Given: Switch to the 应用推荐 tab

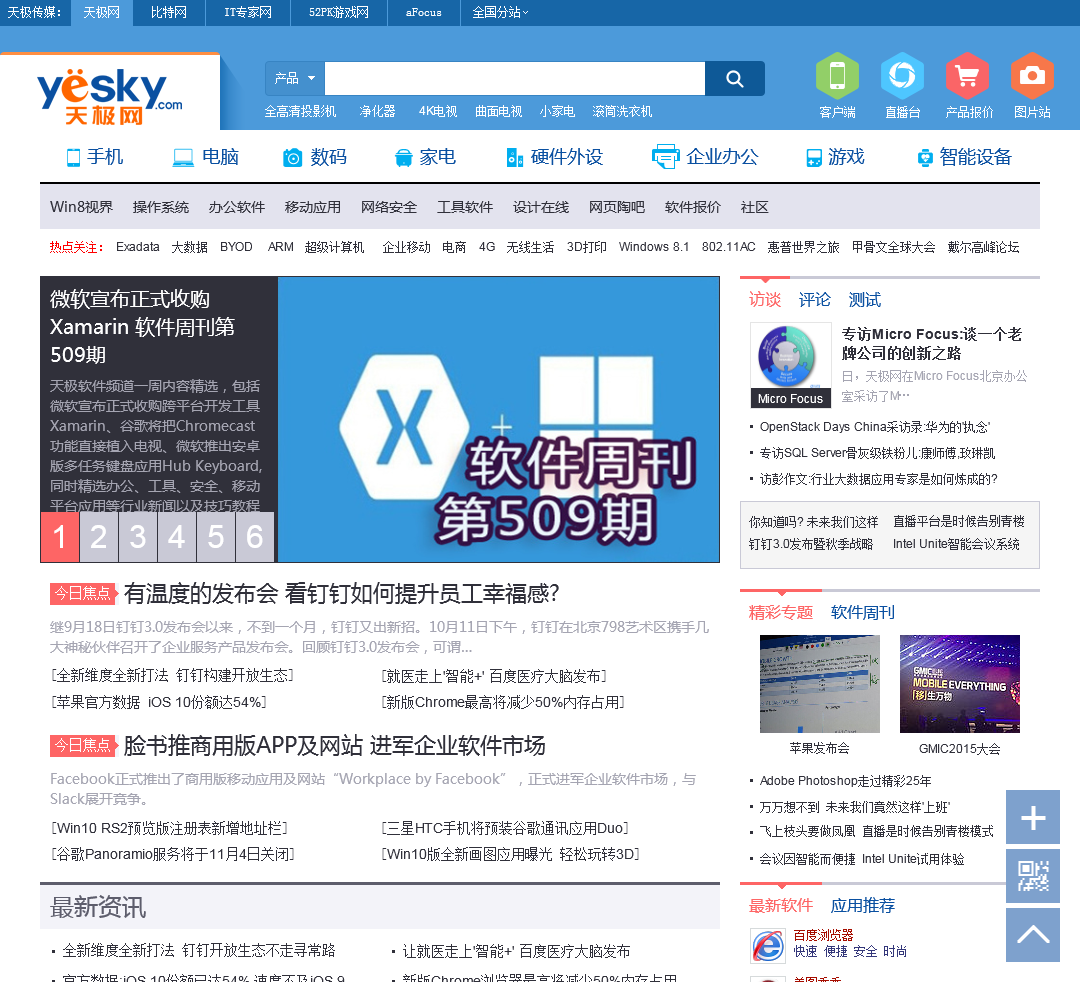Looking at the screenshot, I should (862, 905).
